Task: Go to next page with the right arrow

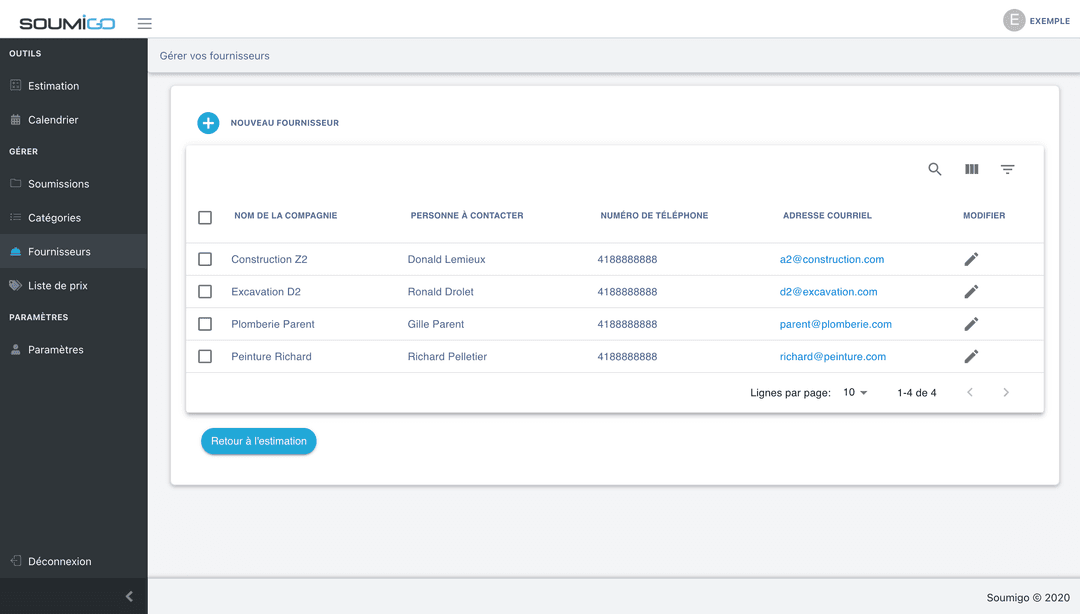Action: pyautogui.click(x=1006, y=392)
